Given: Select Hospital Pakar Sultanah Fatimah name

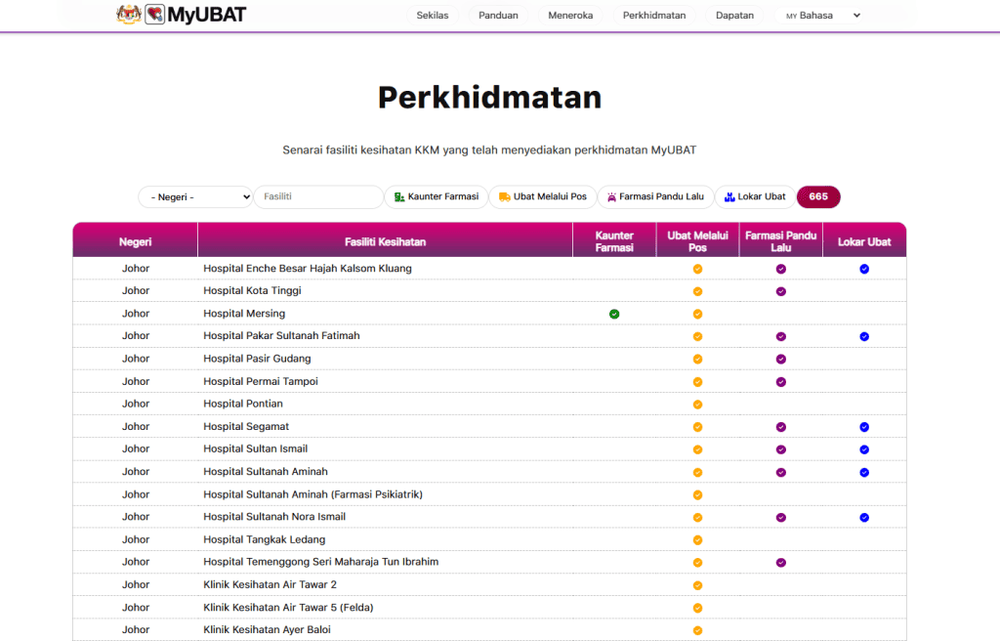Looking at the screenshot, I should click(x=281, y=335).
